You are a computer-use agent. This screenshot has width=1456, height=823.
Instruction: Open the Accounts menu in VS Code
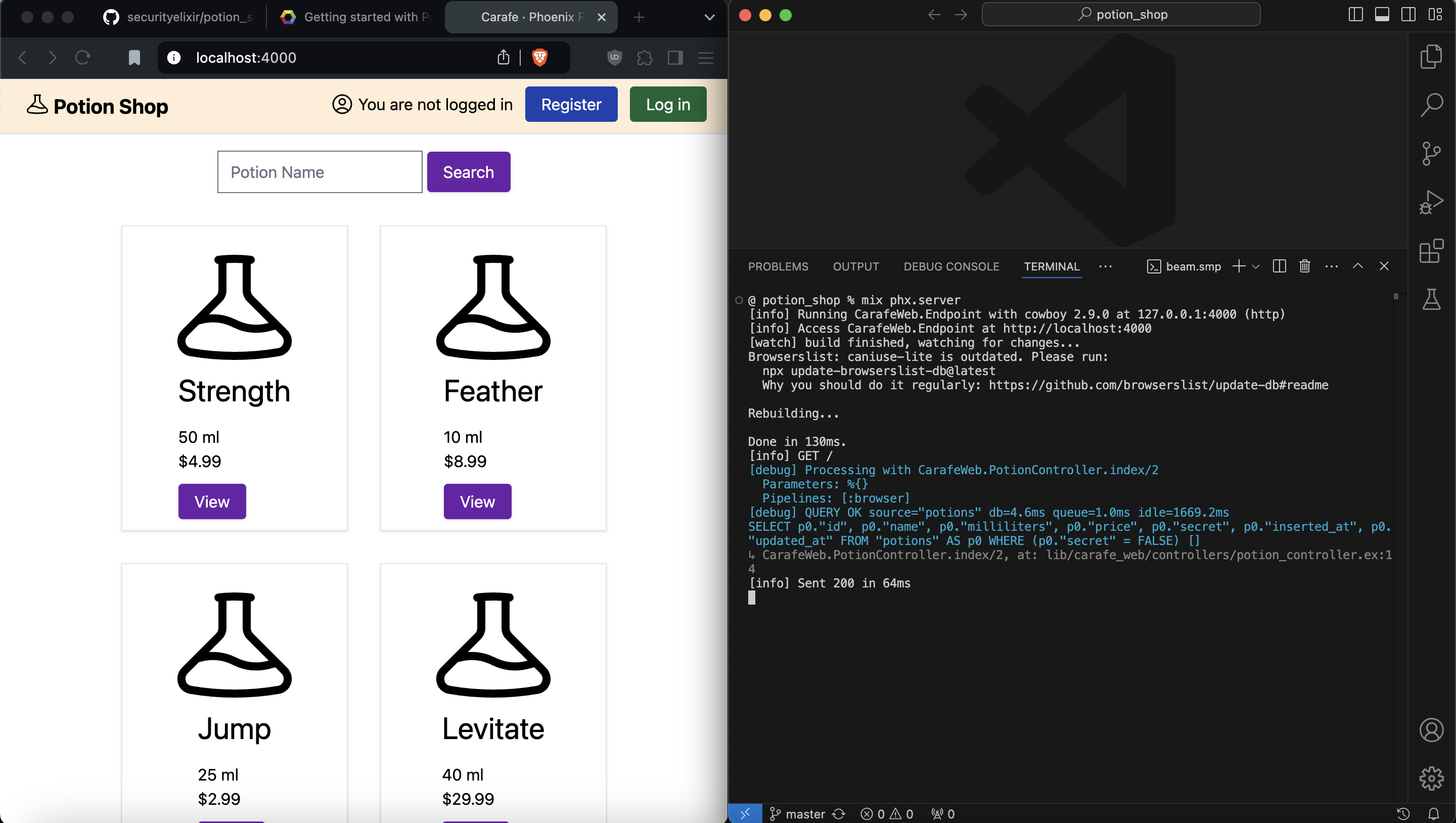coord(1431,730)
